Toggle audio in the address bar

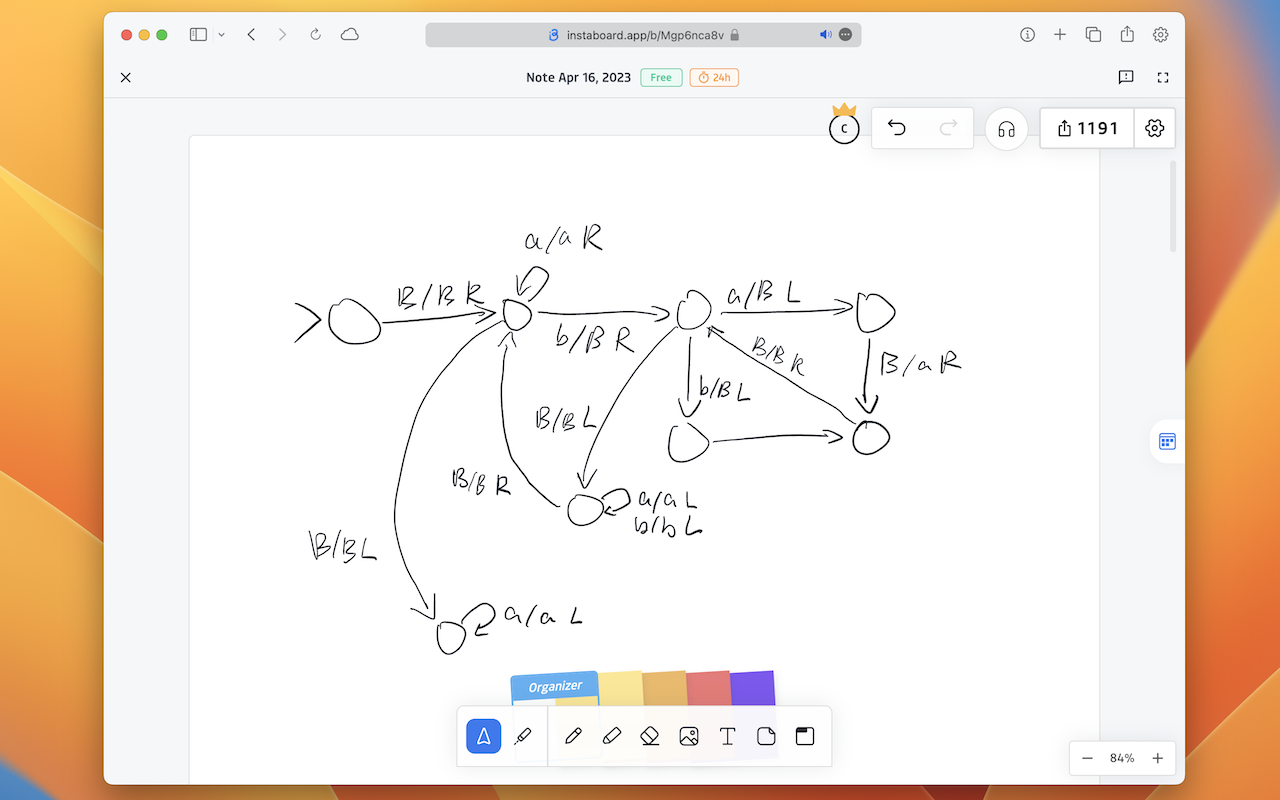[x=824, y=34]
